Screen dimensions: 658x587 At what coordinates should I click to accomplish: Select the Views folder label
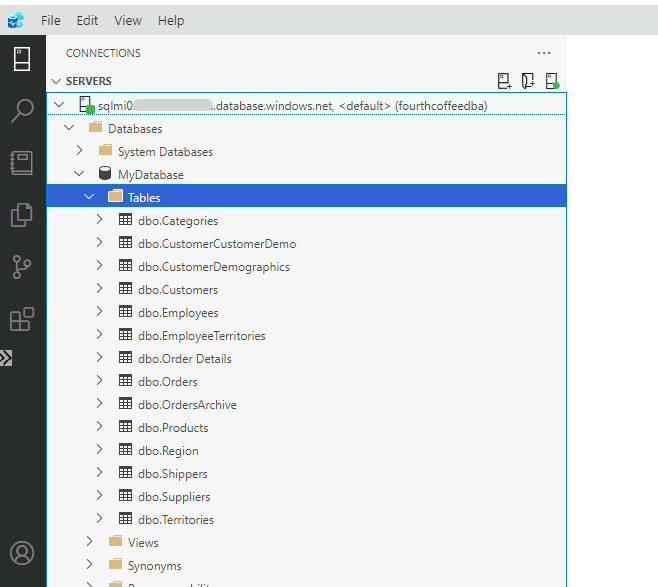pos(143,543)
